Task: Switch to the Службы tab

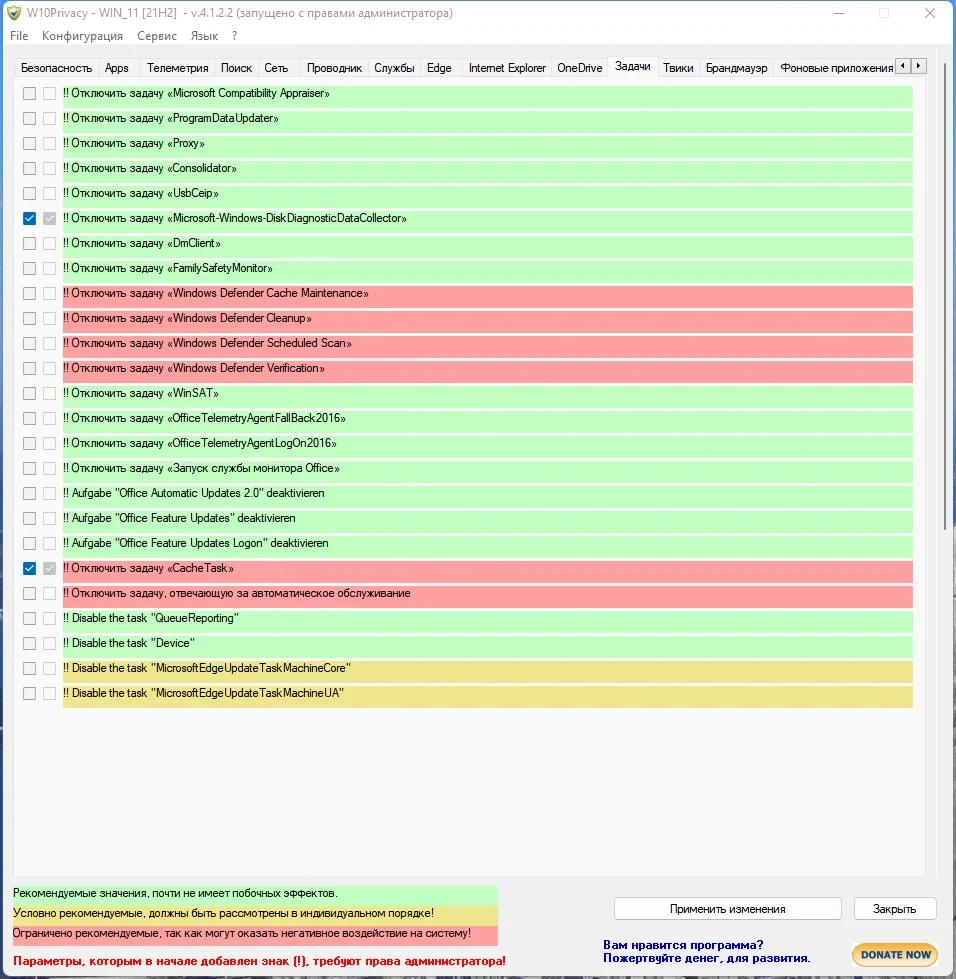Action: (x=394, y=68)
